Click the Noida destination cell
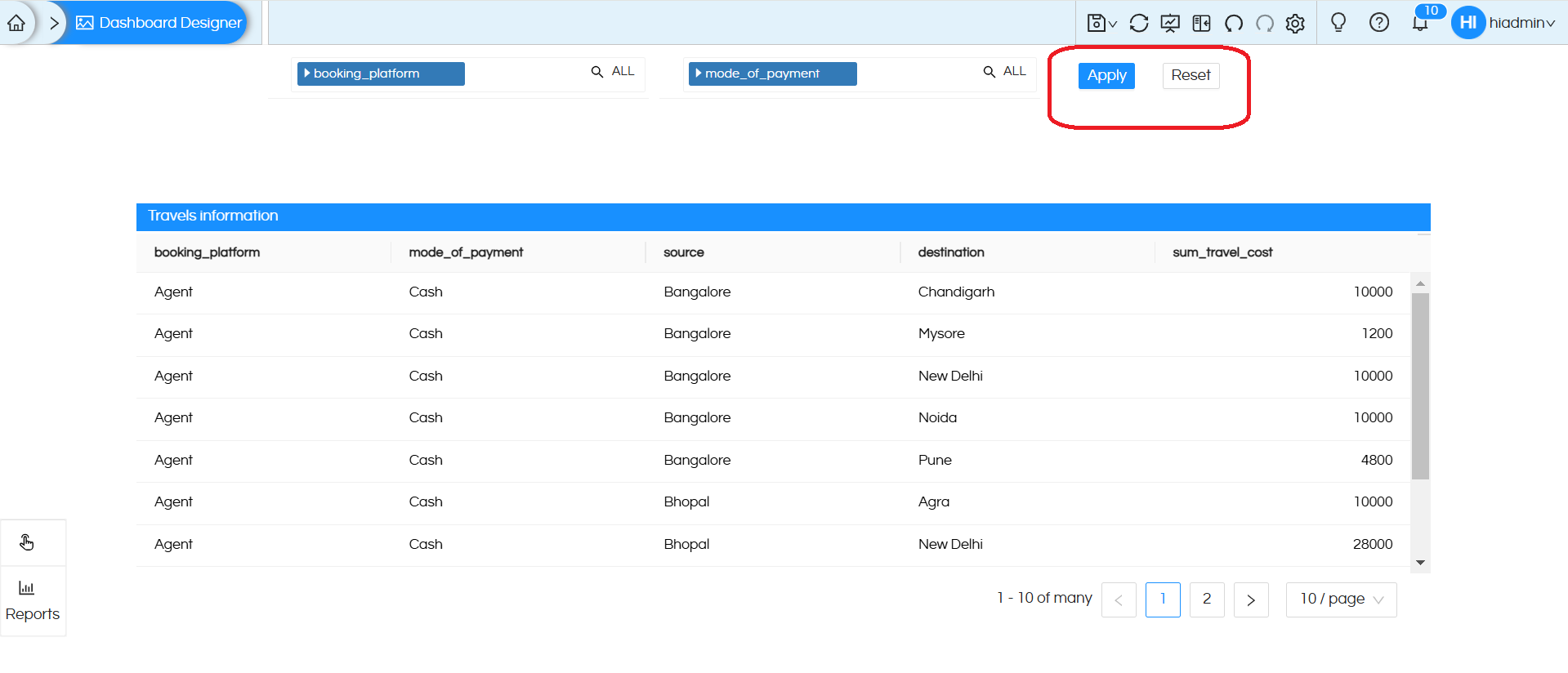This screenshot has width=1568, height=673. (937, 417)
